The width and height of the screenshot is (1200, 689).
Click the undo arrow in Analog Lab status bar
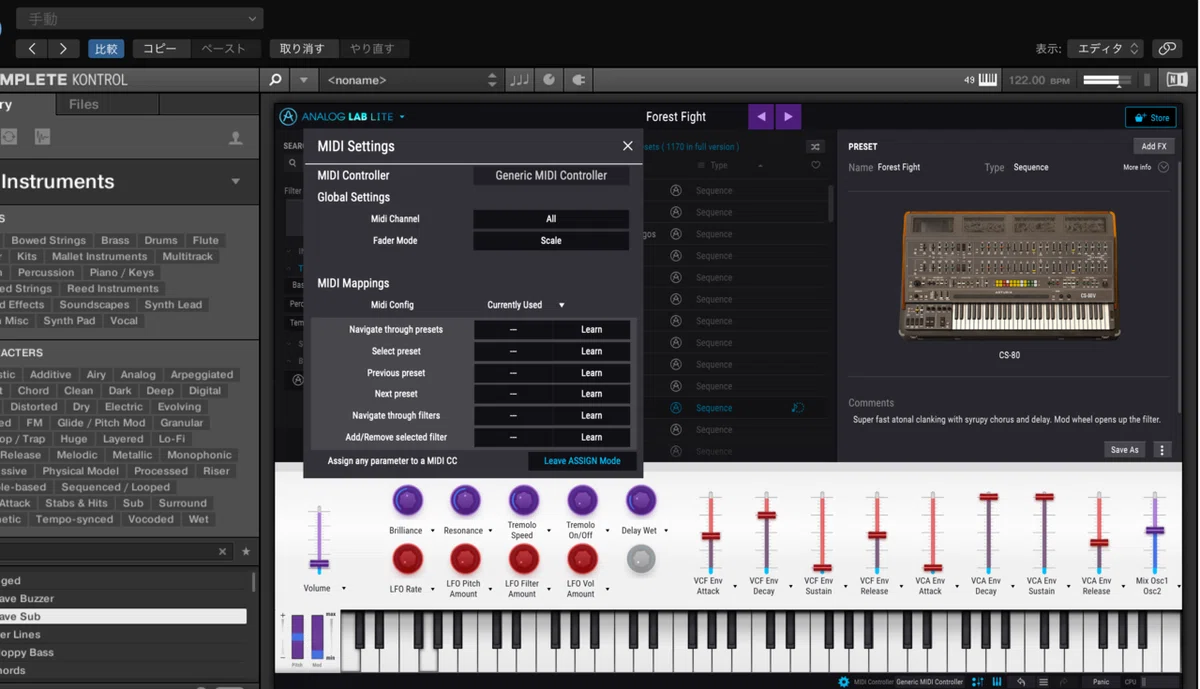[1021, 682]
